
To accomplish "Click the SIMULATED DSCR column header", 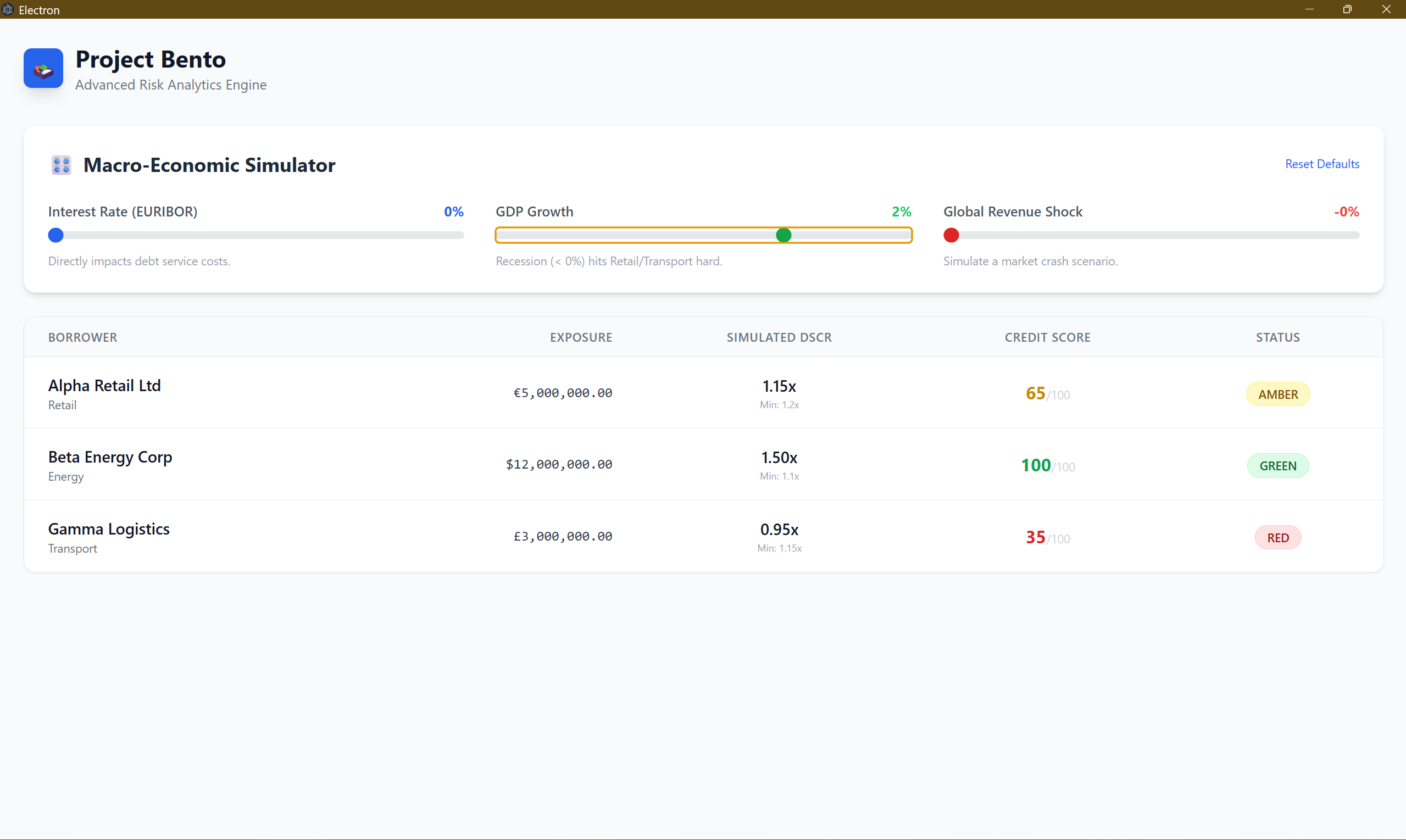I will (779, 337).
